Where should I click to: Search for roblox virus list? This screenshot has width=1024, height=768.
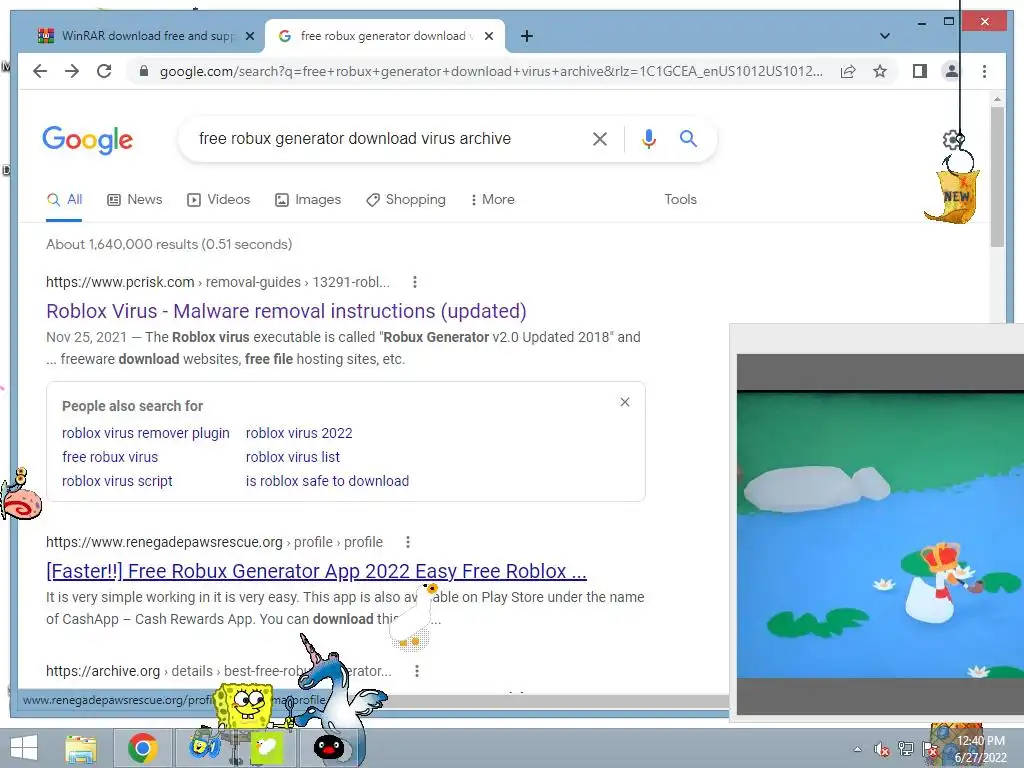[293, 457]
